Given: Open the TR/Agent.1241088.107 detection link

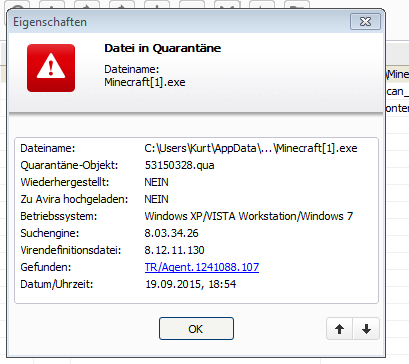Looking at the screenshot, I should [202, 267].
